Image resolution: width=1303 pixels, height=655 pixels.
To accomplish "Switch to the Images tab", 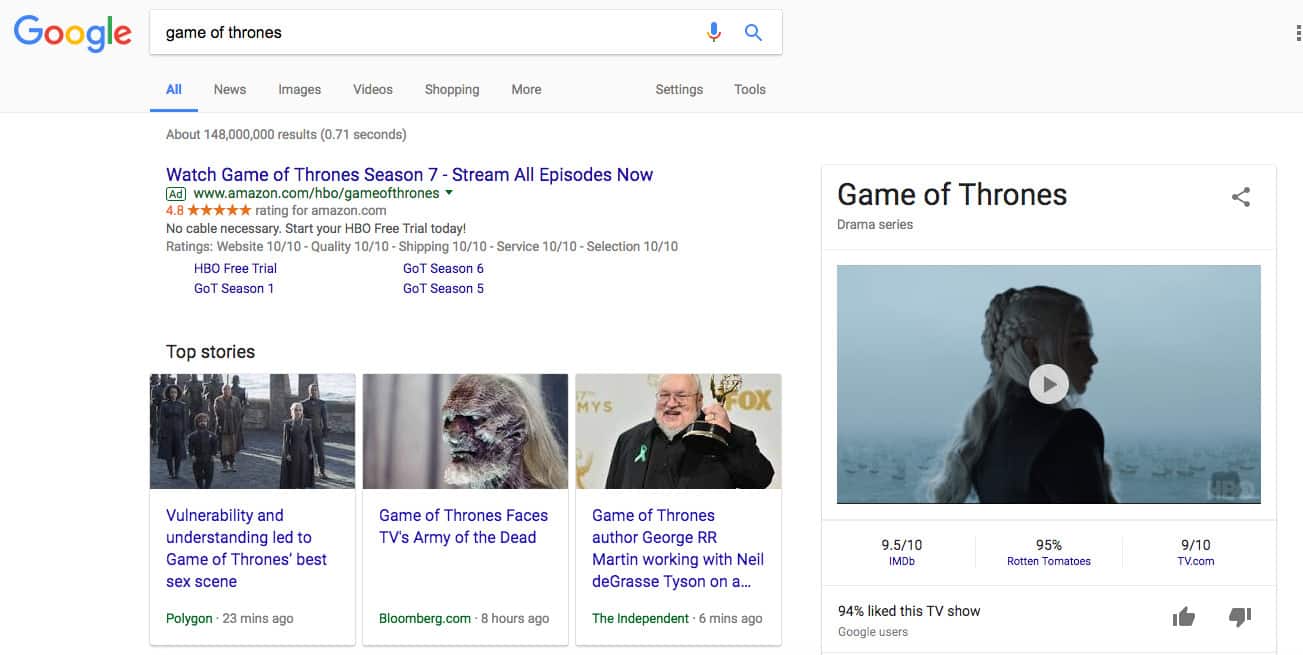I will coord(300,89).
